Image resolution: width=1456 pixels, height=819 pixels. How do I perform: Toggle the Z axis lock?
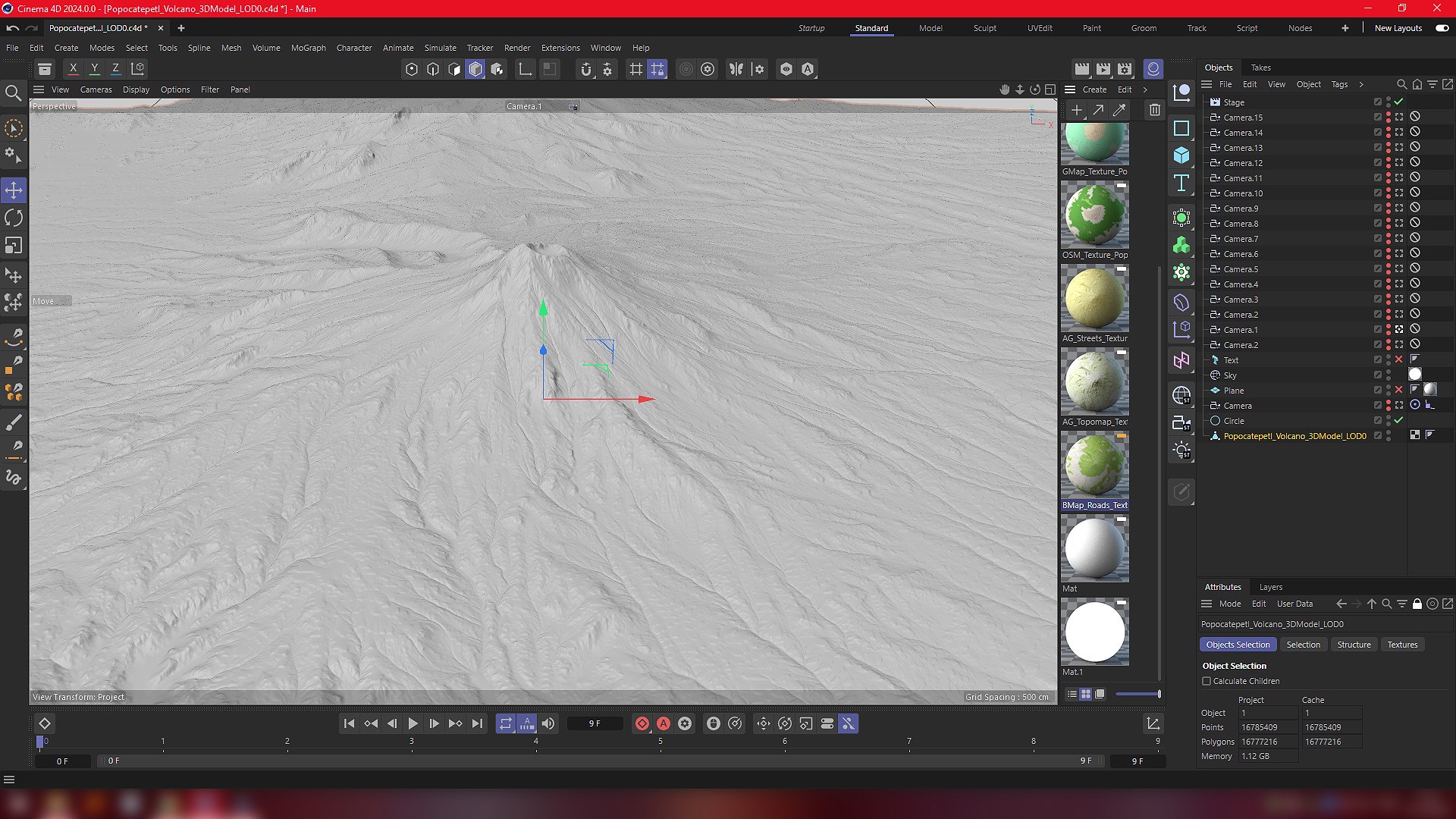click(x=115, y=69)
